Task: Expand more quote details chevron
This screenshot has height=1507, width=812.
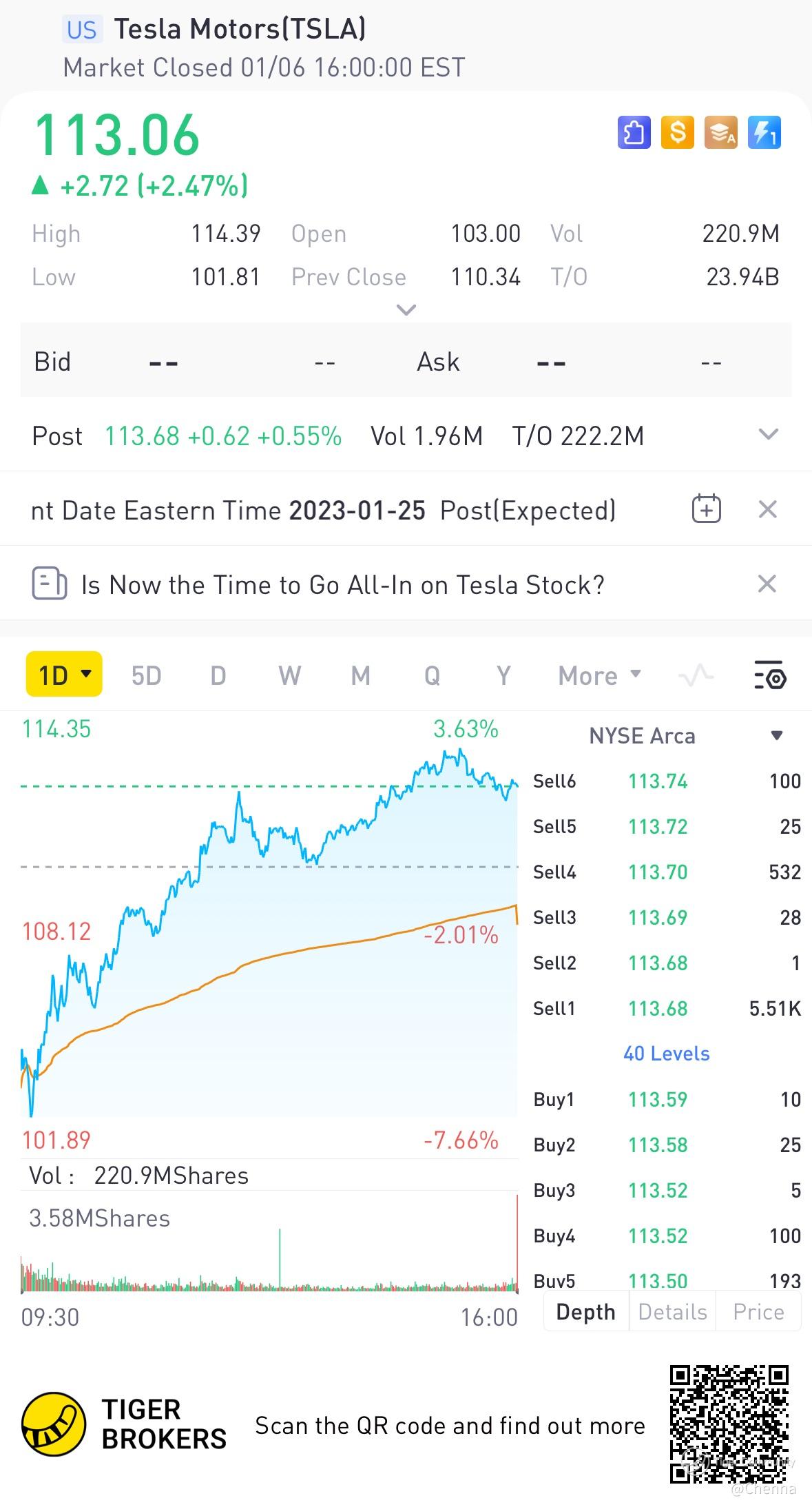Action: tap(406, 310)
